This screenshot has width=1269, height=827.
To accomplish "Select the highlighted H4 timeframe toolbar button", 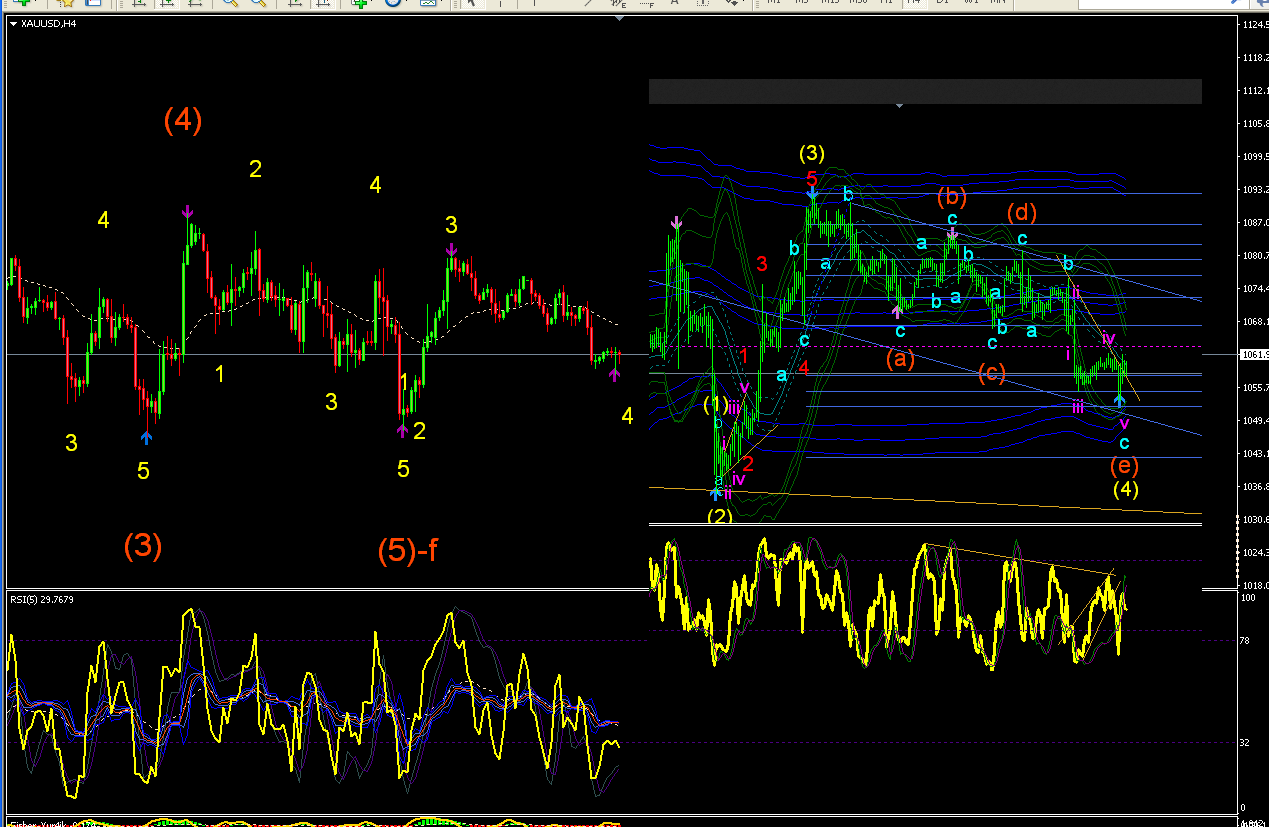I will (x=913, y=3).
